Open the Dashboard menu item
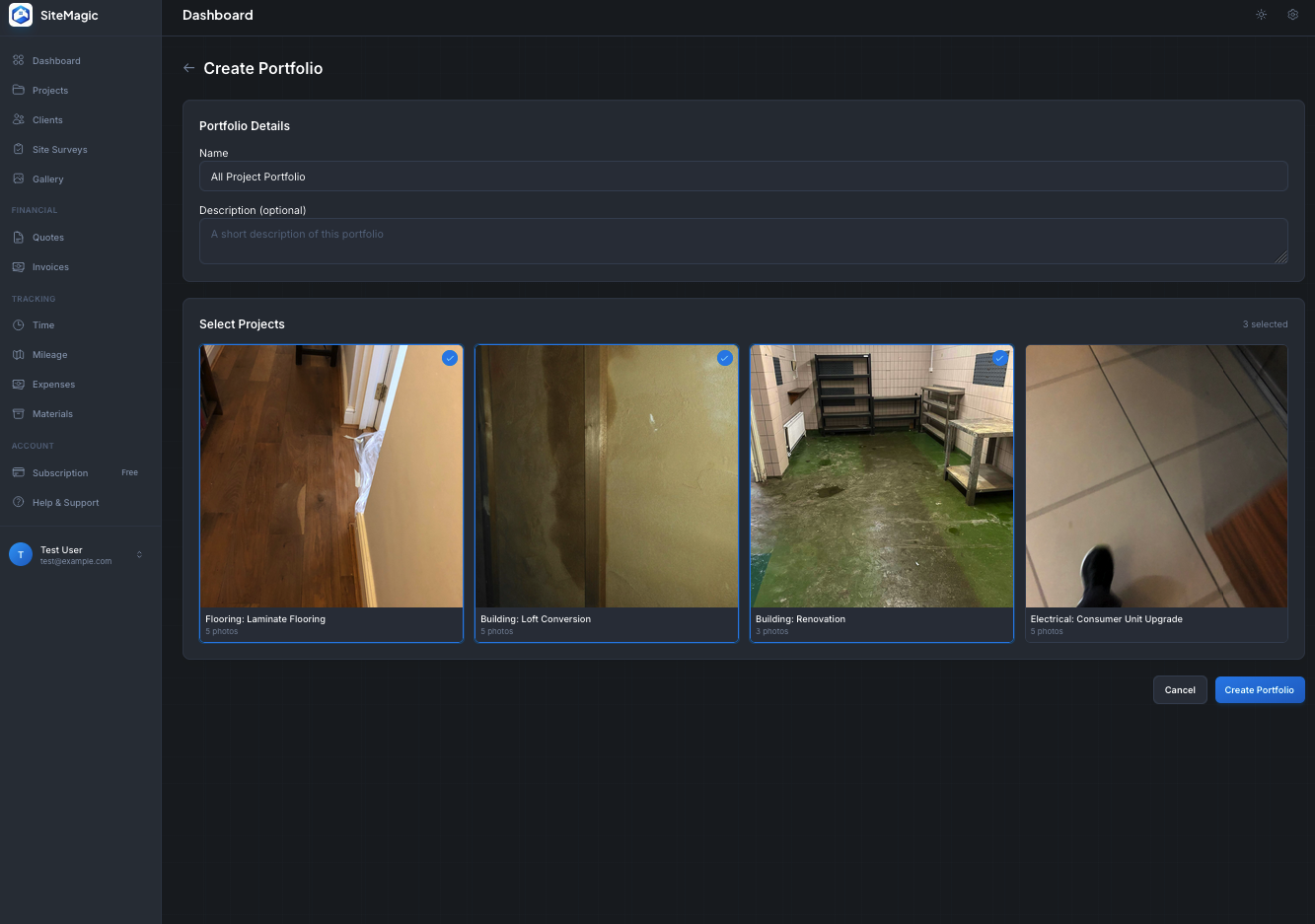The width and height of the screenshot is (1315, 924). coord(17,60)
